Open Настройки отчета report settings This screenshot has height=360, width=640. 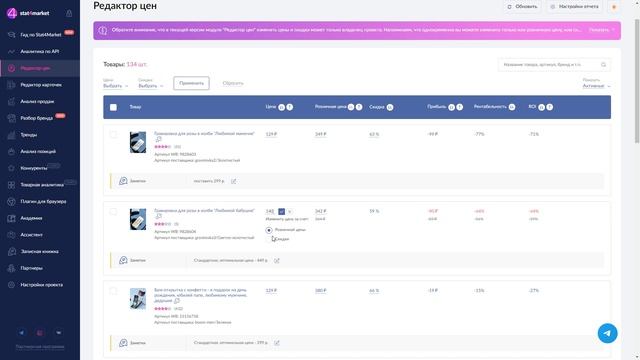[574, 7]
